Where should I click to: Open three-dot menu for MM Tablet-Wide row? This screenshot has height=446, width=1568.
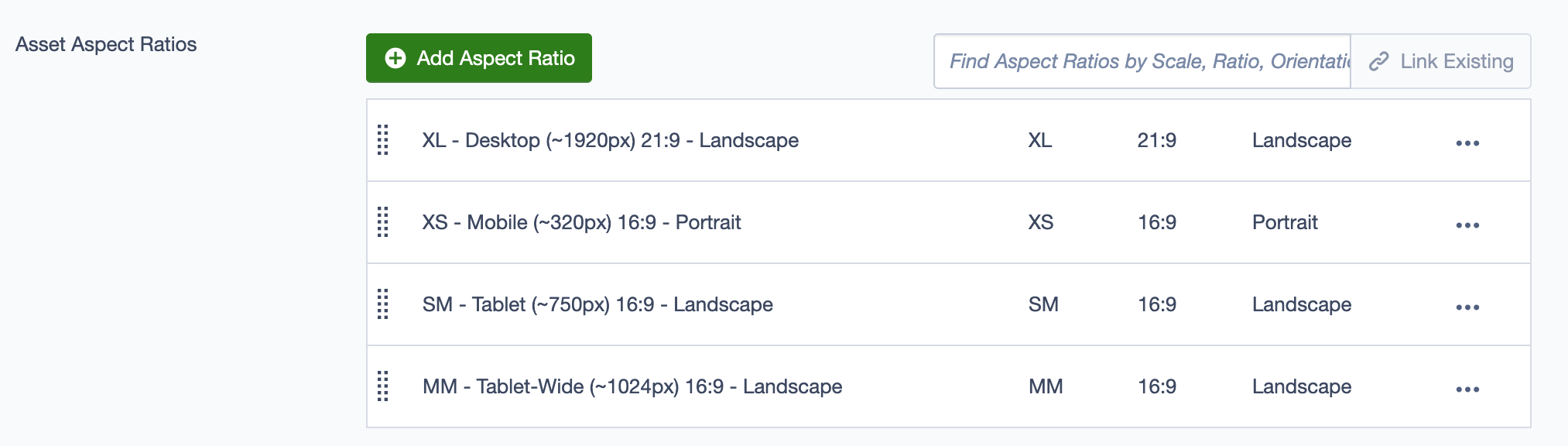click(1467, 389)
